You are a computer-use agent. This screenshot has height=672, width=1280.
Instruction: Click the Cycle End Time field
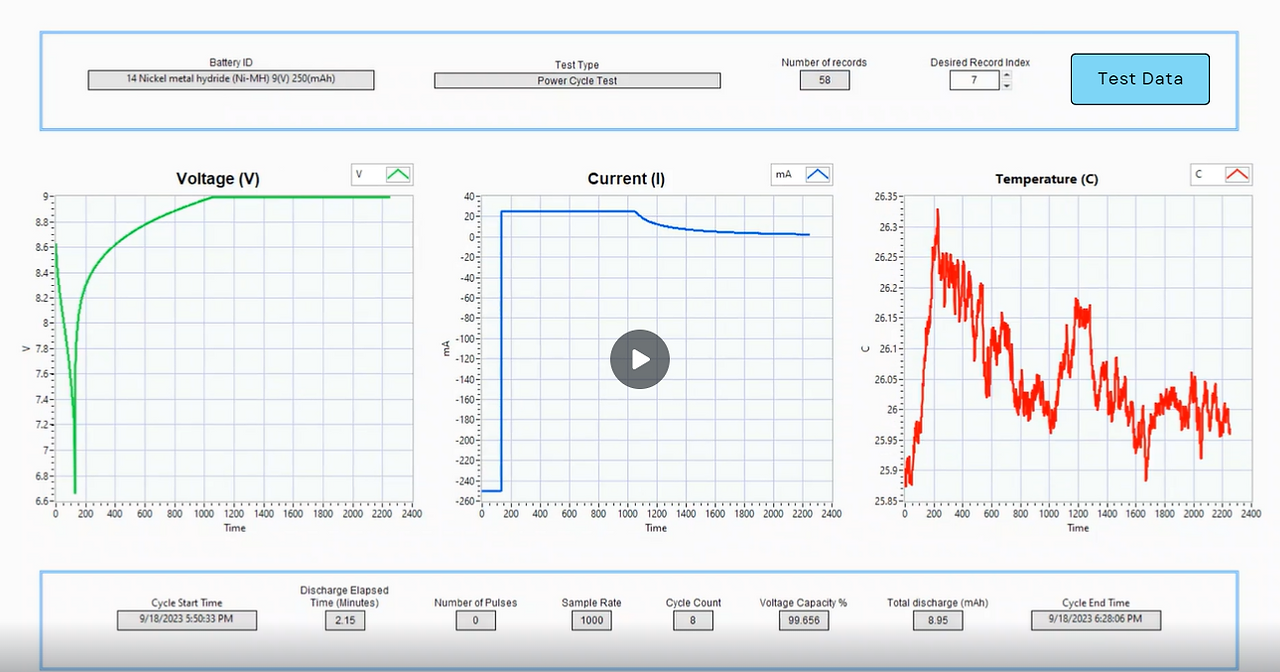1096,620
